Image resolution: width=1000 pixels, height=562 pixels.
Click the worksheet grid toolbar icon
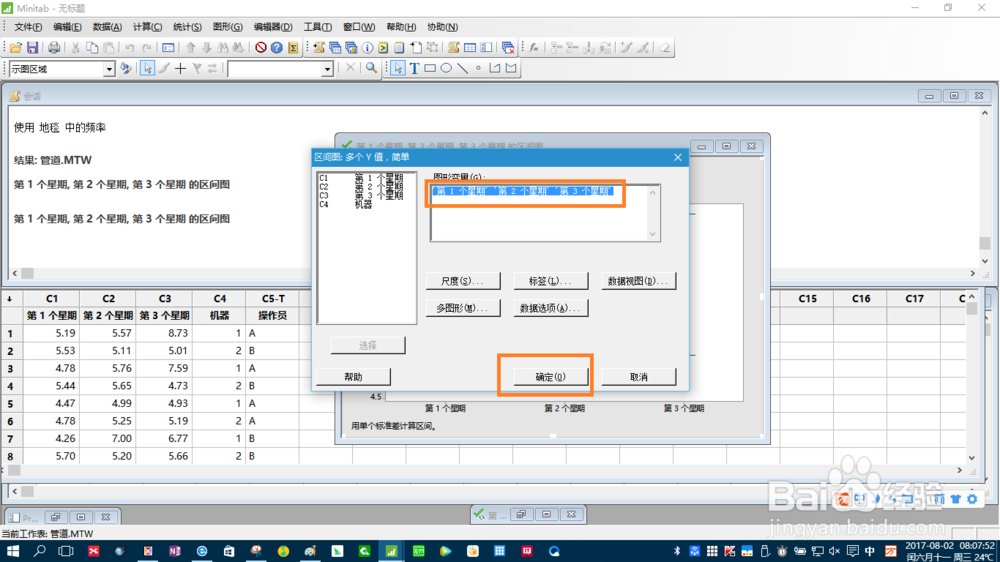pos(470,48)
